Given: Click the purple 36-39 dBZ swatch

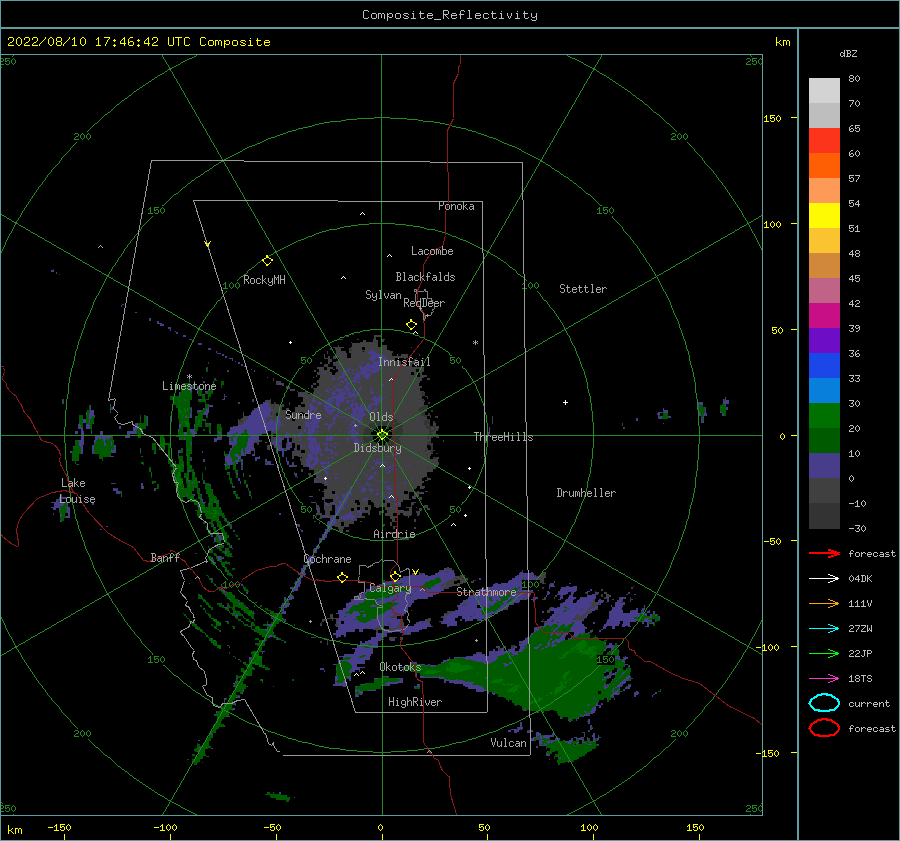Looking at the screenshot, I should click(x=824, y=340).
